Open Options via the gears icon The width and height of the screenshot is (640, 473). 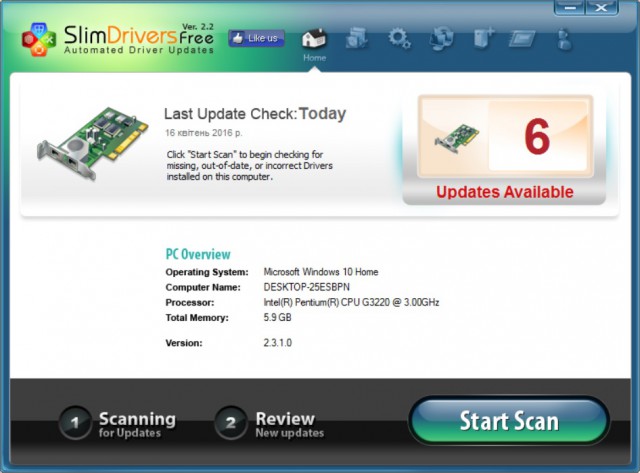click(399, 39)
